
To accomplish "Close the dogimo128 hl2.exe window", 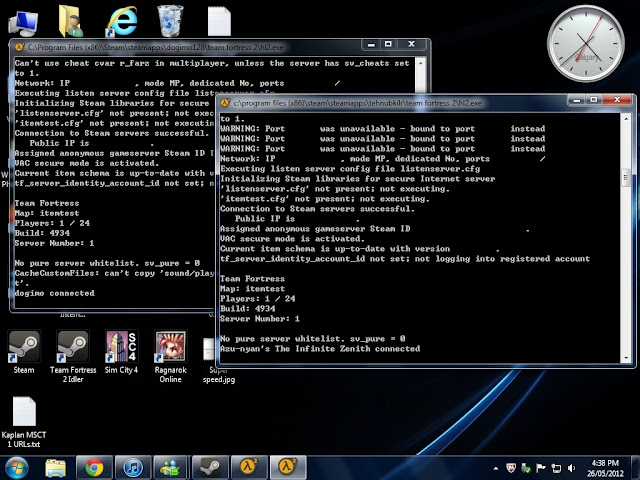I will click(x=412, y=44).
